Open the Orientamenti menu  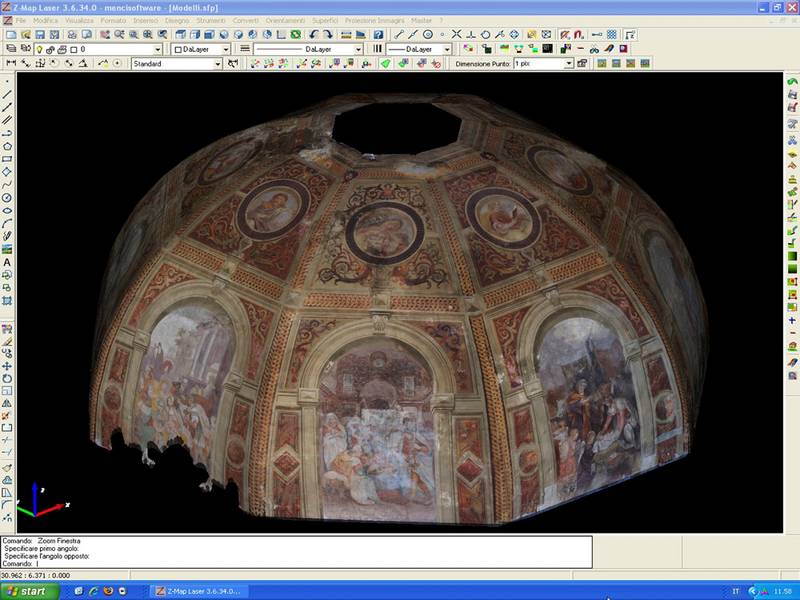click(285, 20)
